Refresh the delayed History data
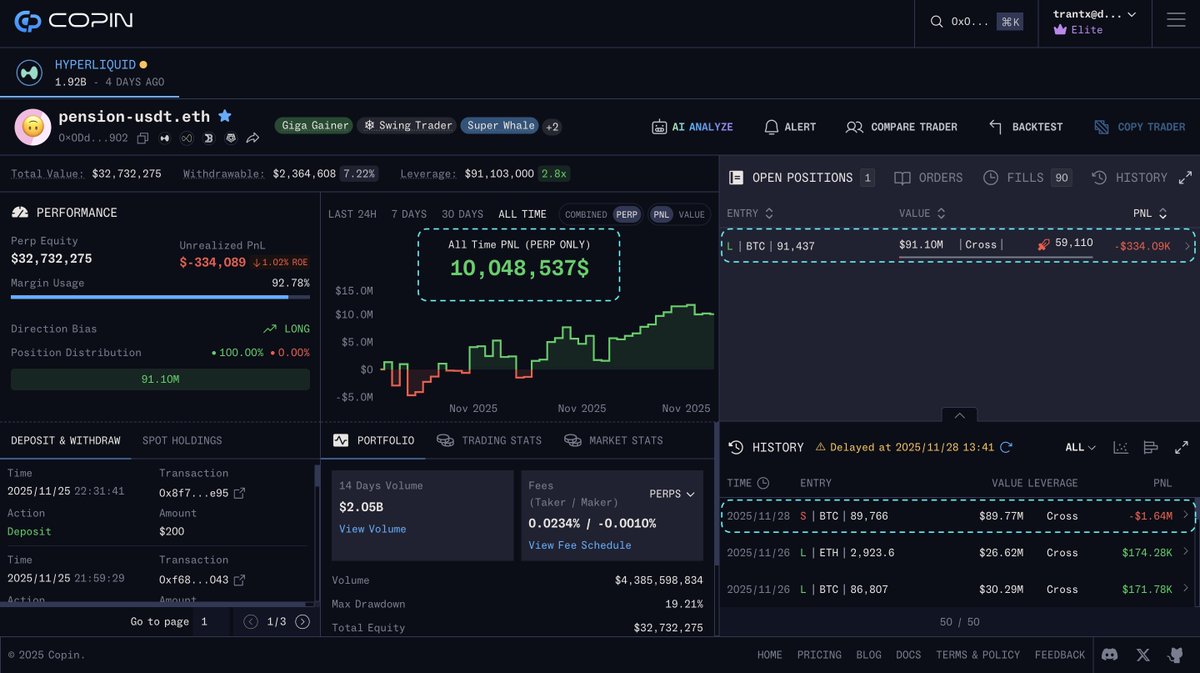The image size is (1200, 673). pyautogui.click(x=1006, y=447)
